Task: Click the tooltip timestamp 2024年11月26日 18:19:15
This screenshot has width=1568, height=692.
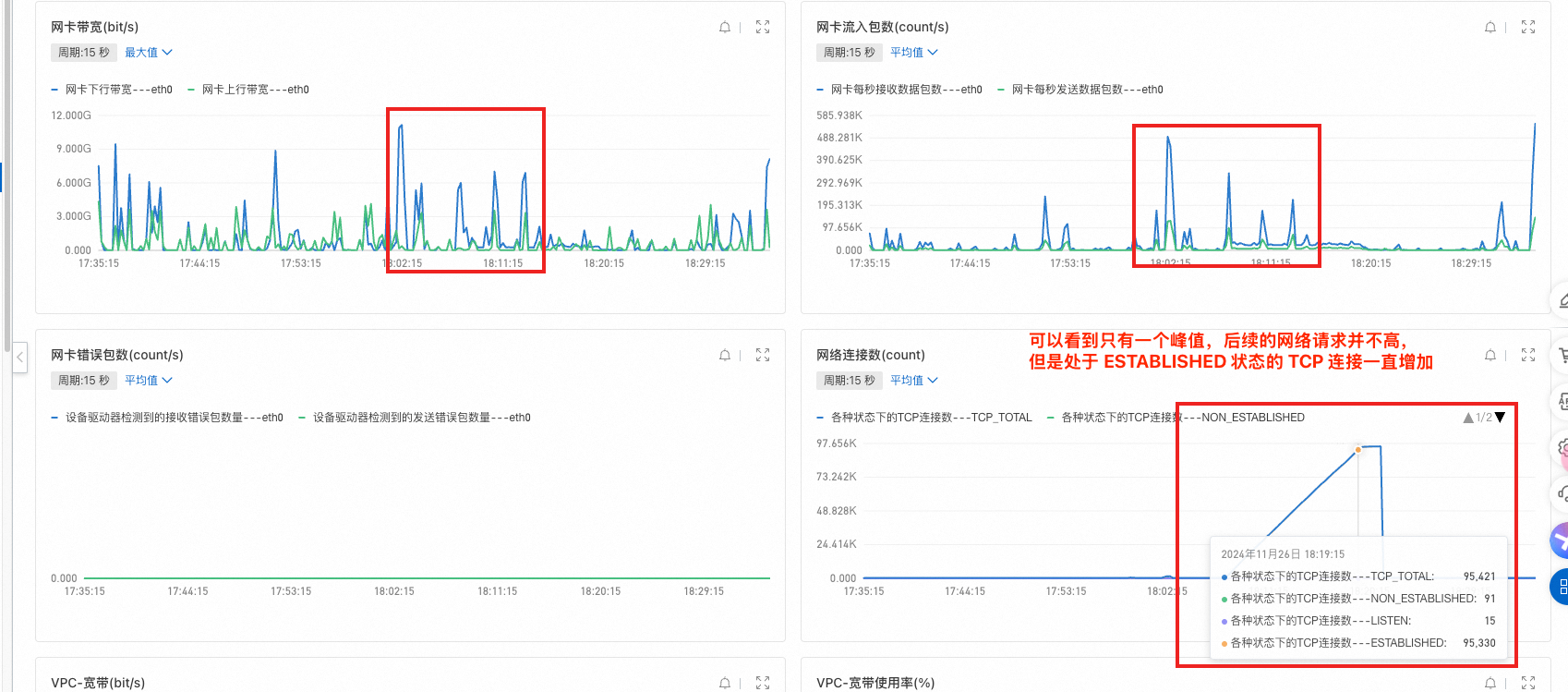Action: 1283,554
